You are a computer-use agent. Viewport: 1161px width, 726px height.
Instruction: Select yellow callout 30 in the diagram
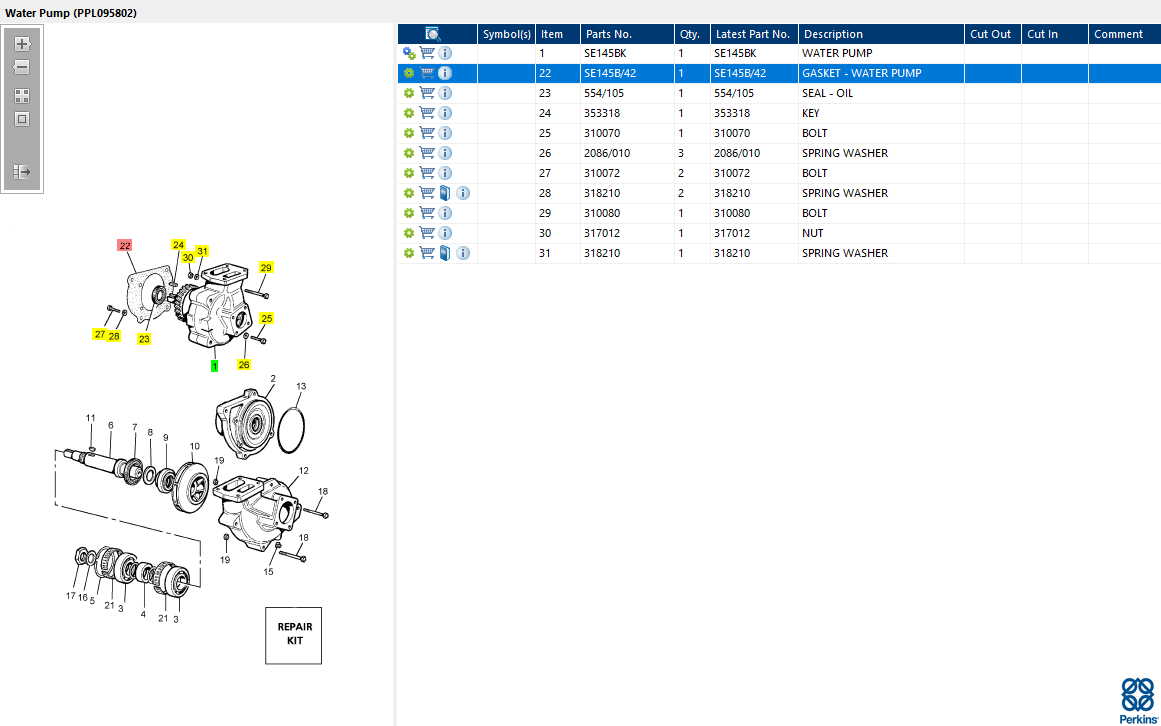click(x=188, y=258)
